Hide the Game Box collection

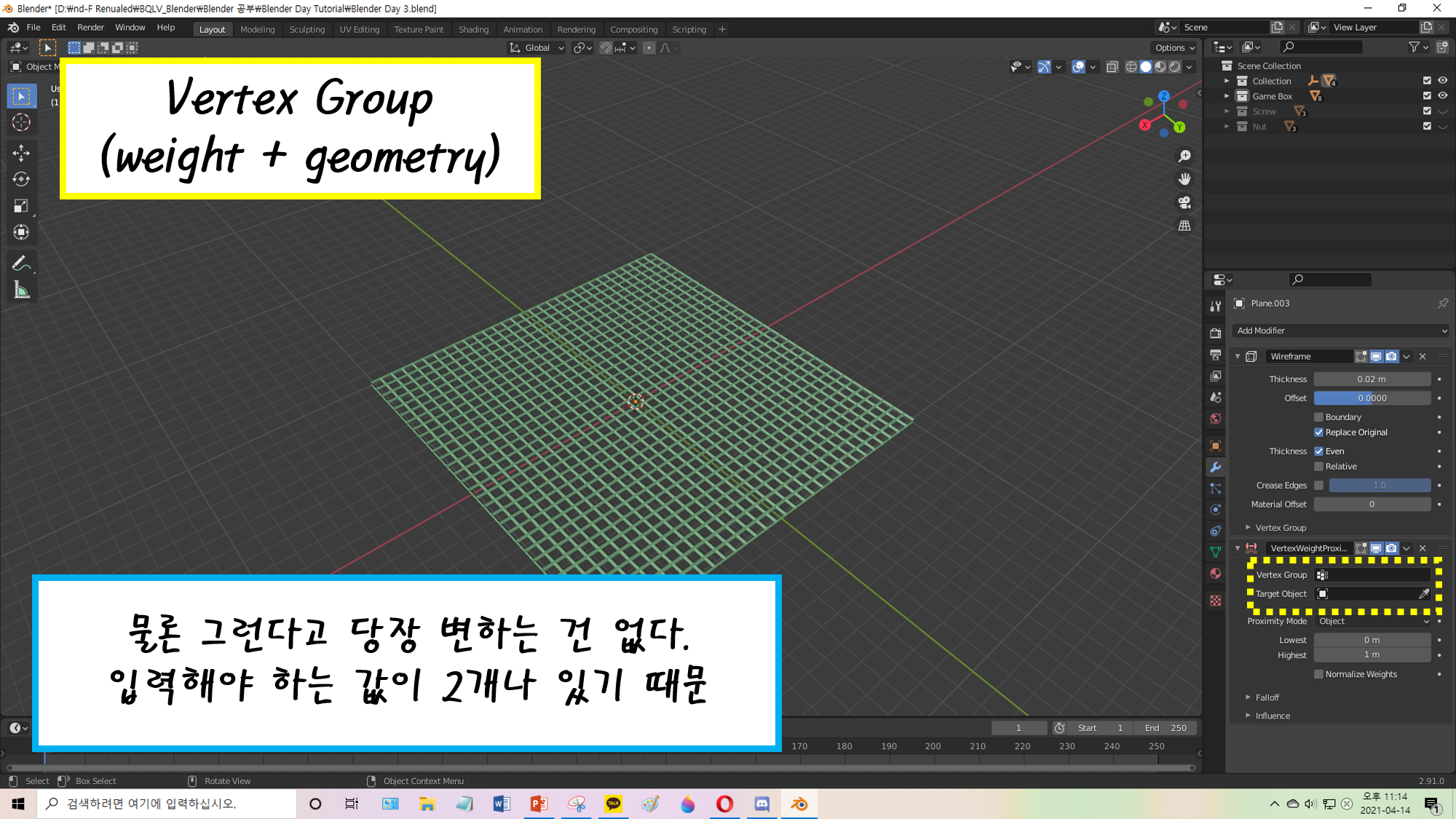point(1442,96)
